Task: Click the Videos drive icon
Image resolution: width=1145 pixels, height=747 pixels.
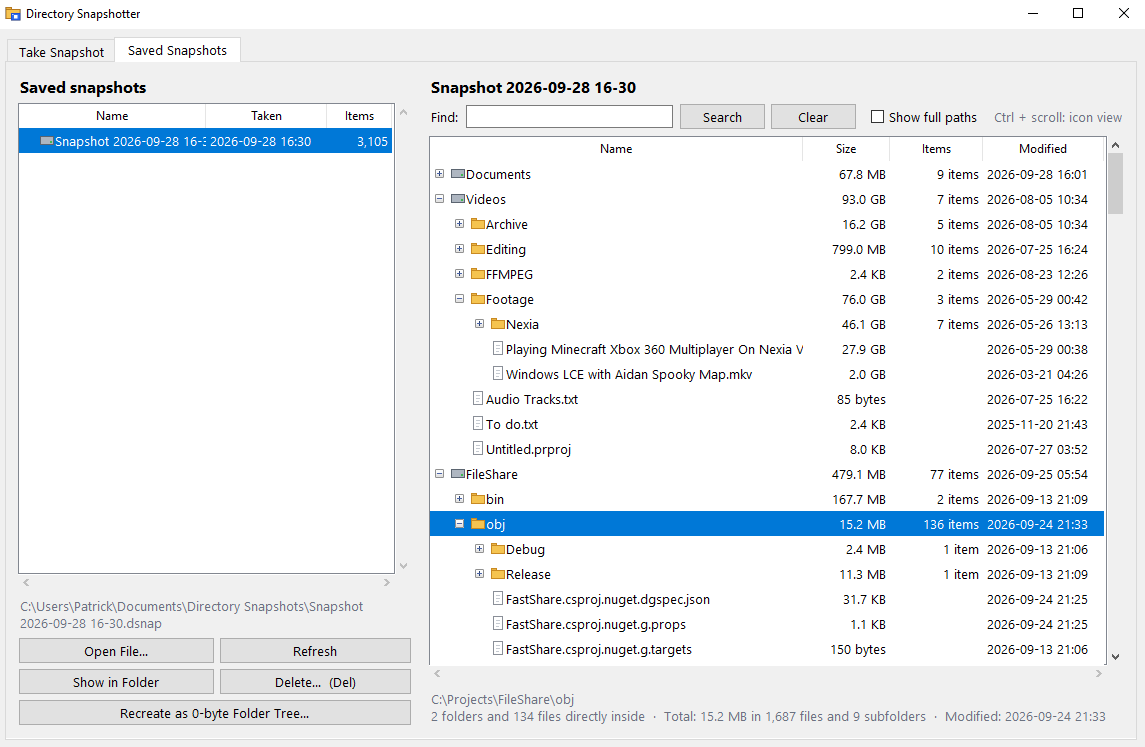Action: pyautogui.click(x=458, y=199)
